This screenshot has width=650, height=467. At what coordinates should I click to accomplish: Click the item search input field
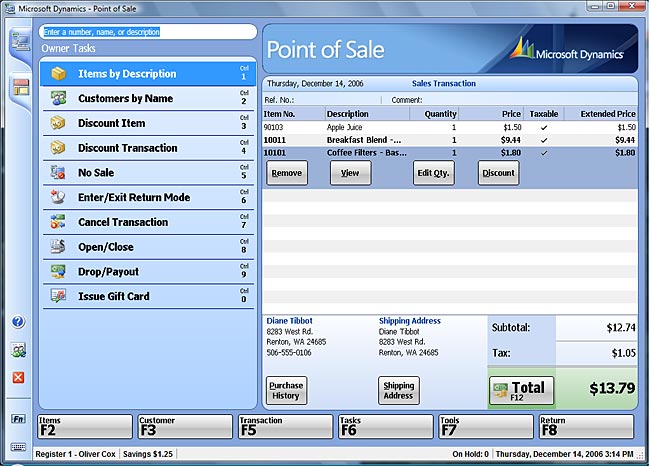148,32
